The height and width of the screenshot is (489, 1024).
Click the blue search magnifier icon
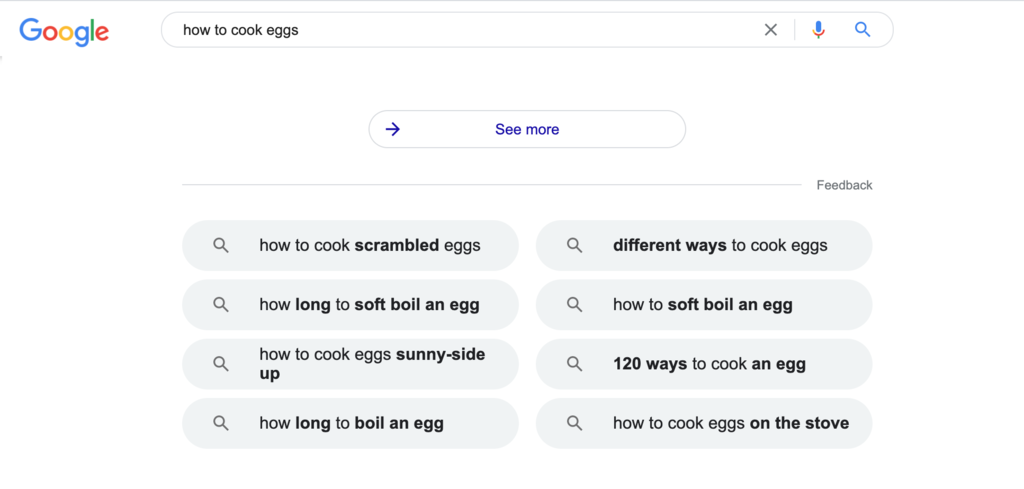pos(863,30)
